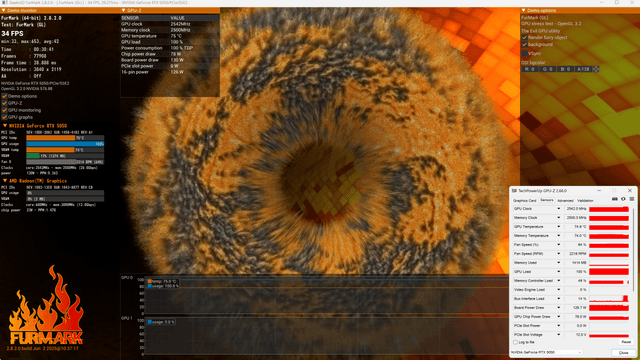Open the Memory Temperature sensor dropdown

pyautogui.click(x=559, y=236)
